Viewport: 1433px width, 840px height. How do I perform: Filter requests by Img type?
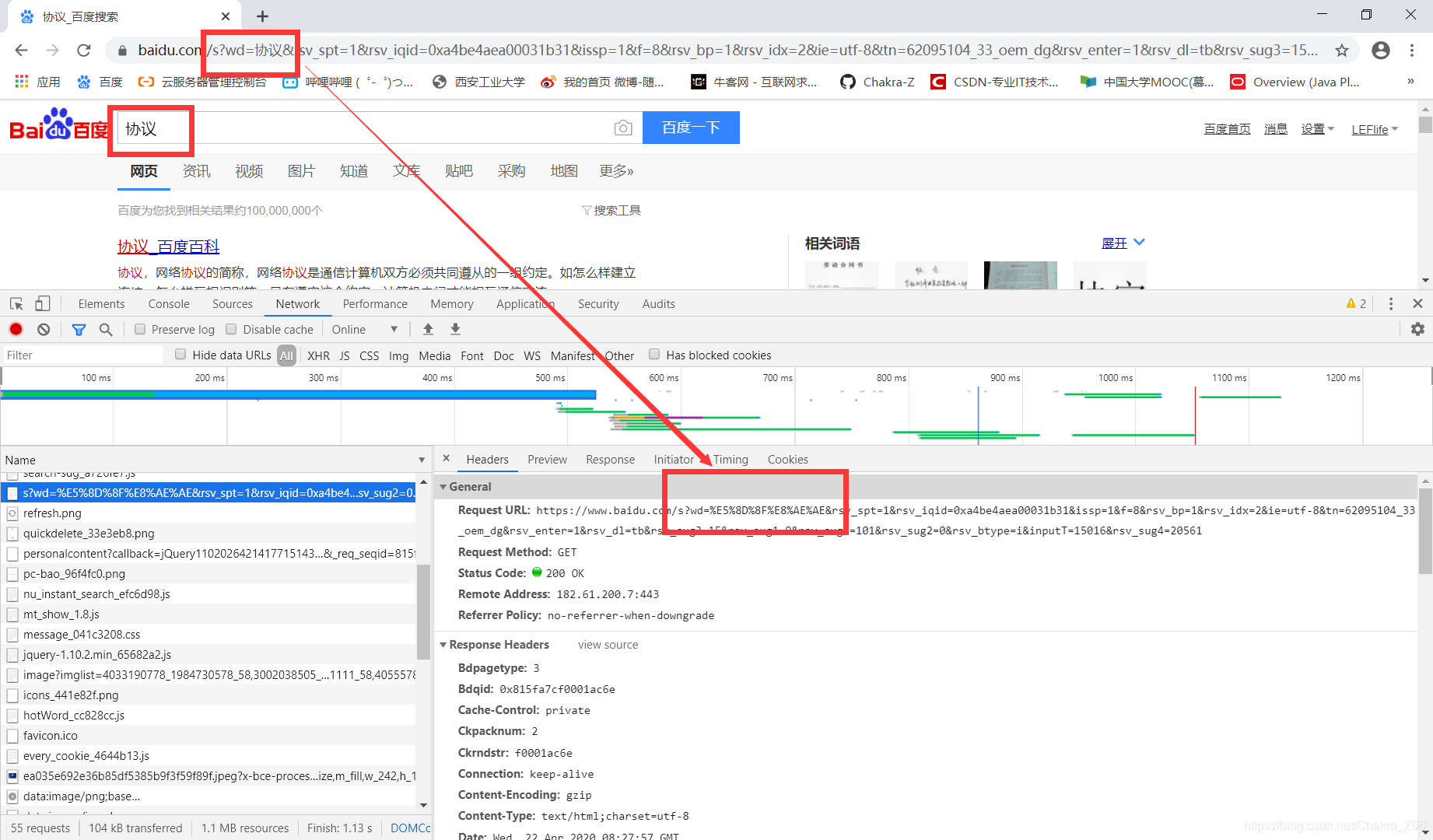click(398, 355)
